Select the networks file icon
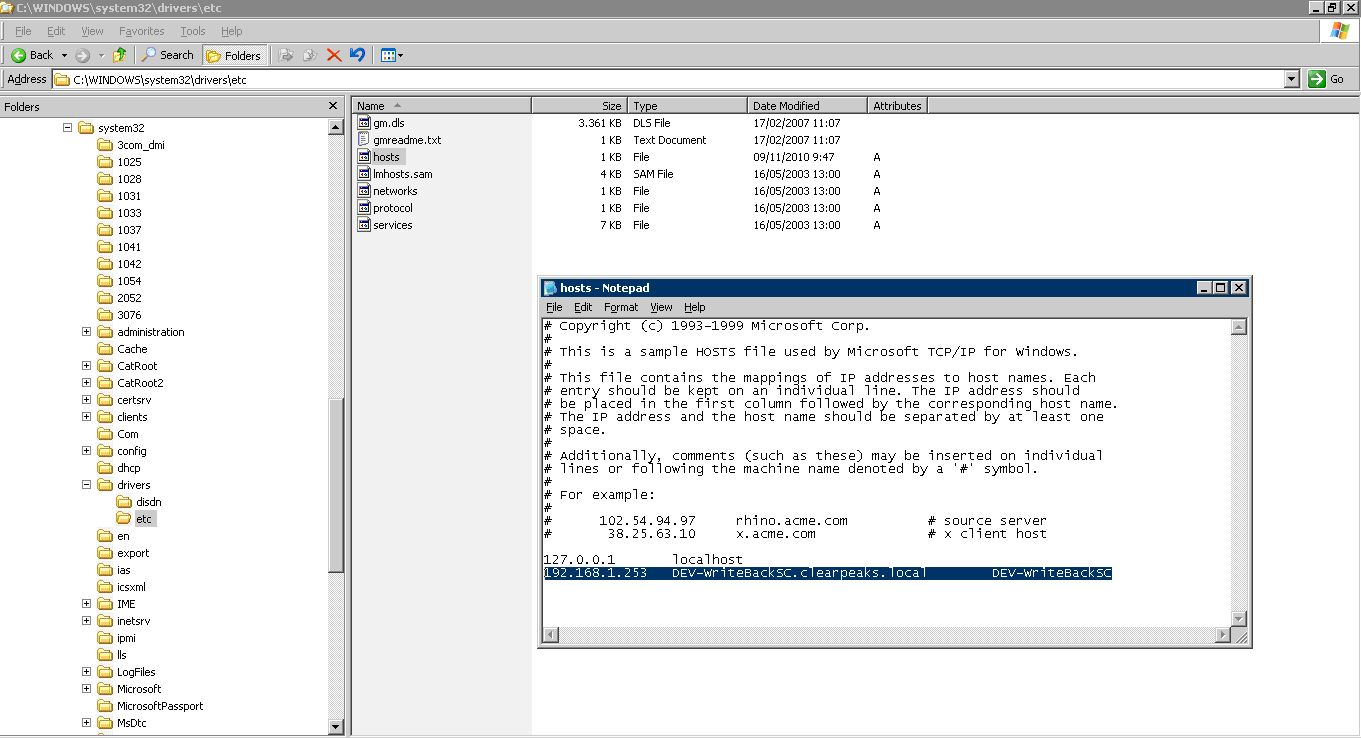This screenshot has width=1361, height=738. 364,191
